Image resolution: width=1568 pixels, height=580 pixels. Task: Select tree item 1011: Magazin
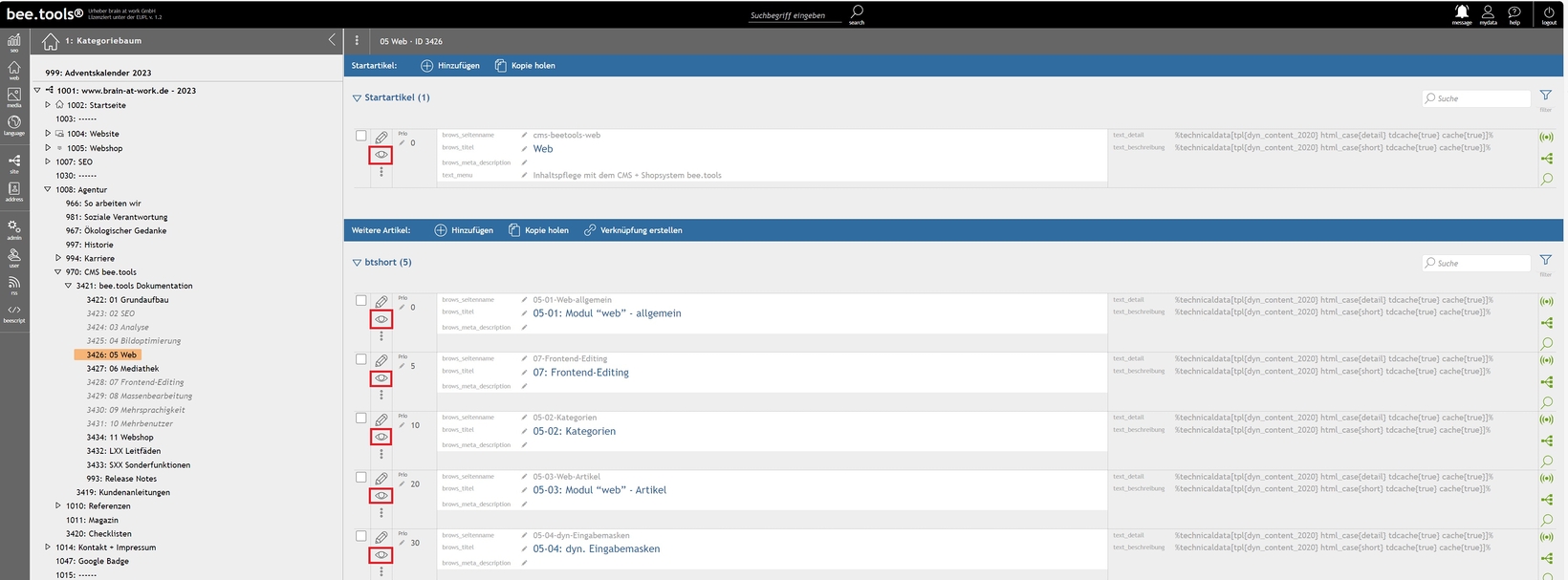(x=92, y=520)
